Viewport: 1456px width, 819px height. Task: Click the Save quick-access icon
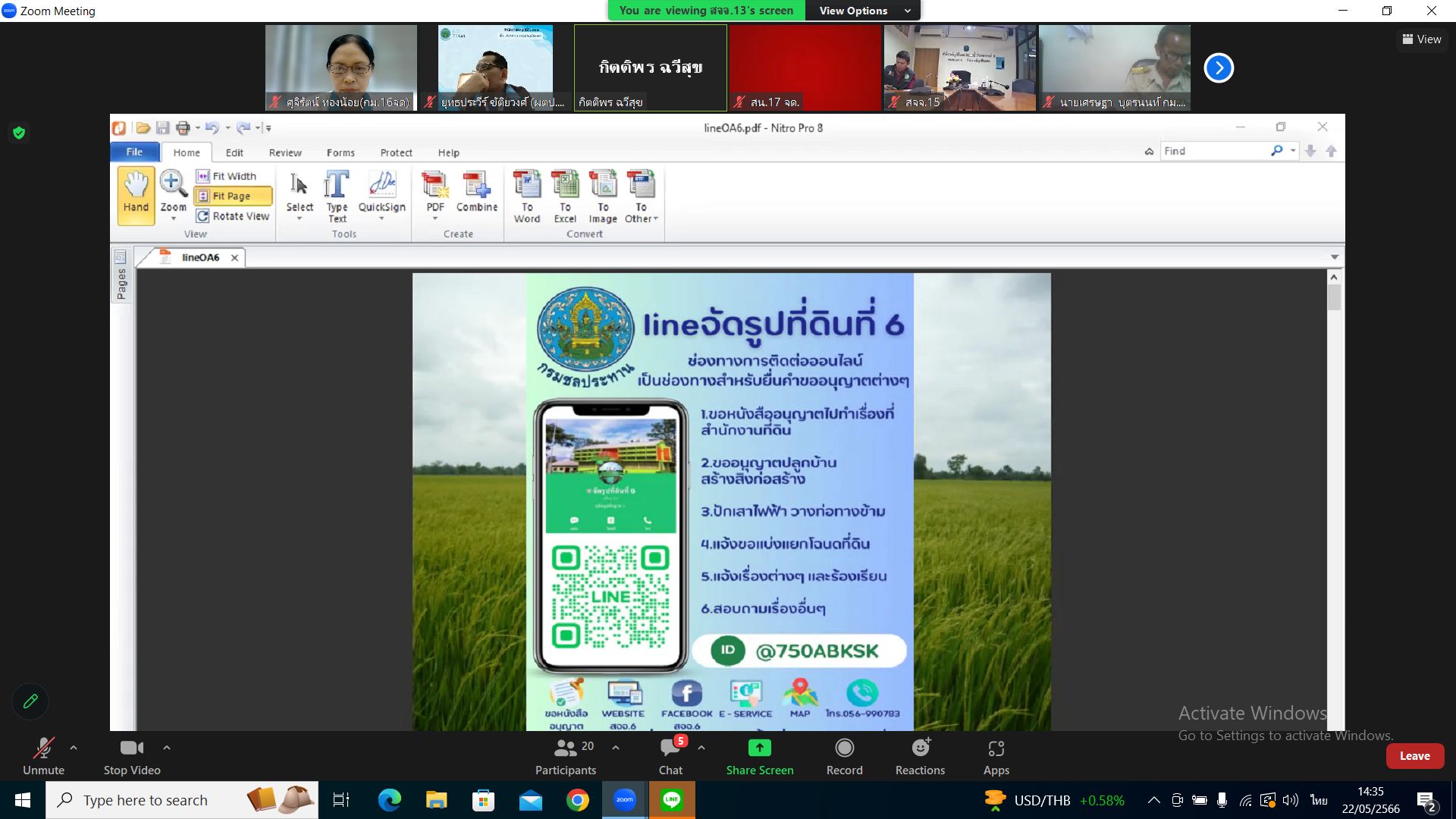pyautogui.click(x=162, y=127)
